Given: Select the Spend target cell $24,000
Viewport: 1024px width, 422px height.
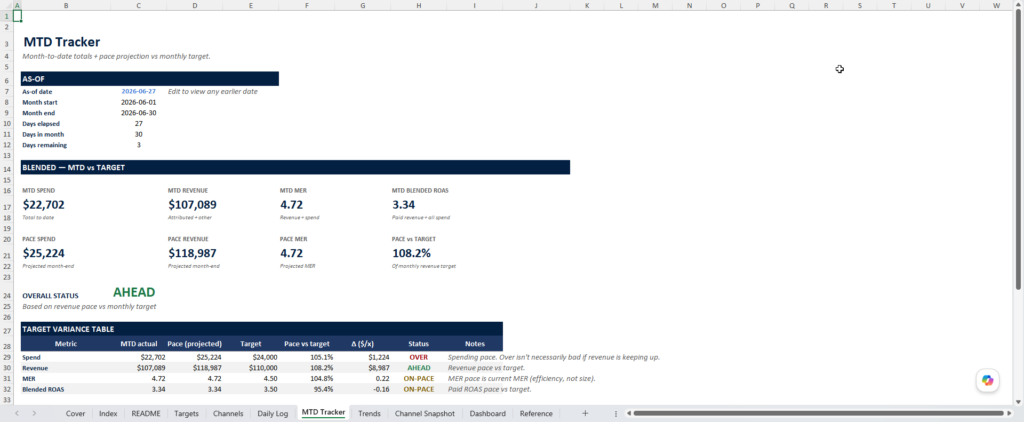Looking at the screenshot, I should pos(251,357).
